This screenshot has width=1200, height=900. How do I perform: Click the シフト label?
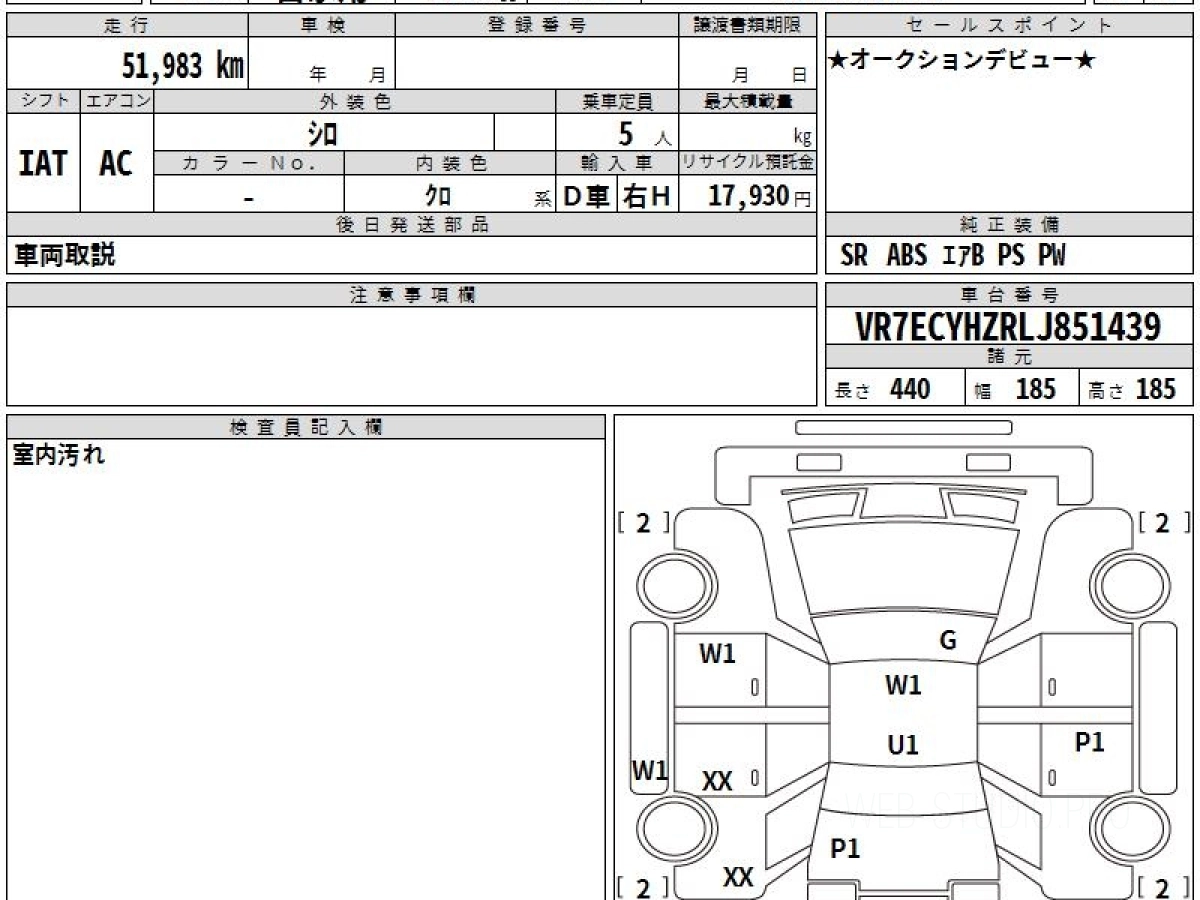tap(43, 101)
